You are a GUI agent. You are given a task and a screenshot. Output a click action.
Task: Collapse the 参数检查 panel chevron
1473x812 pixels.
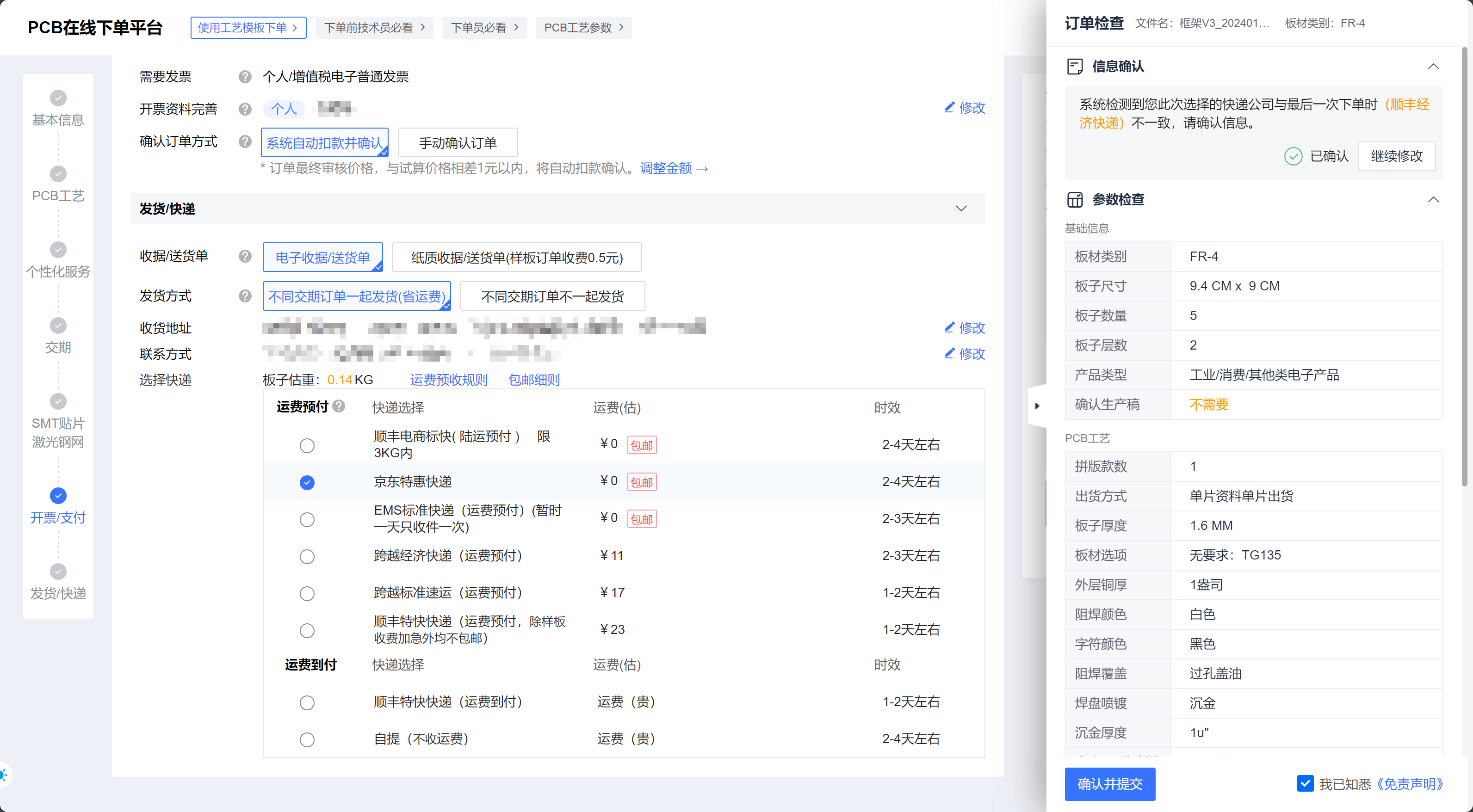(1433, 199)
